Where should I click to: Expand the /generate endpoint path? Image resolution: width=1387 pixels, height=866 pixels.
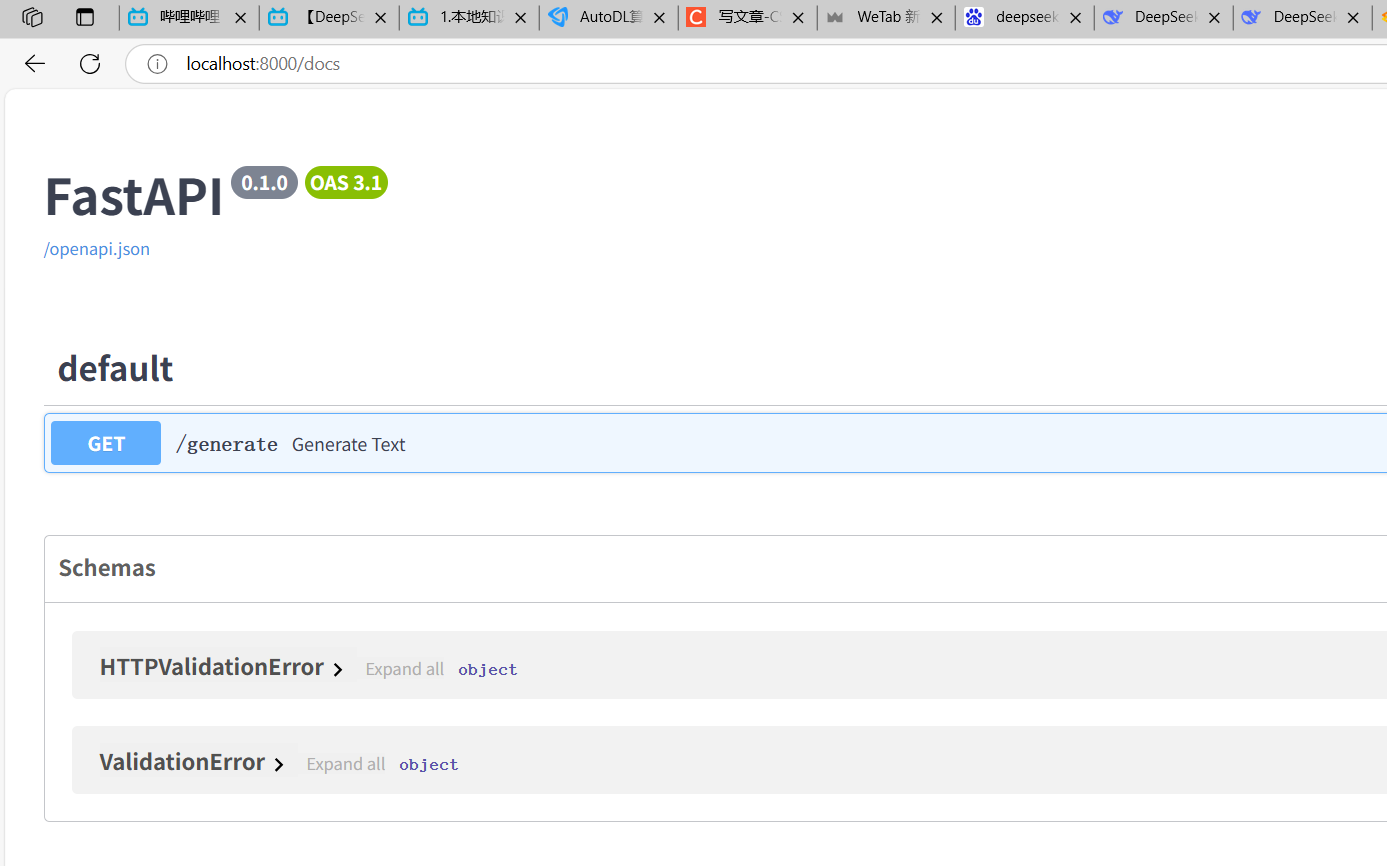227,444
